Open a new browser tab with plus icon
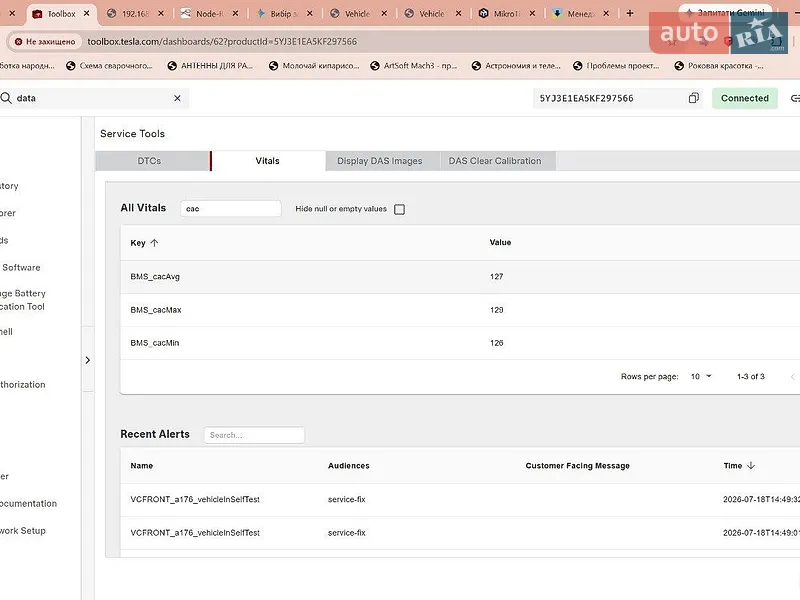 (x=630, y=13)
